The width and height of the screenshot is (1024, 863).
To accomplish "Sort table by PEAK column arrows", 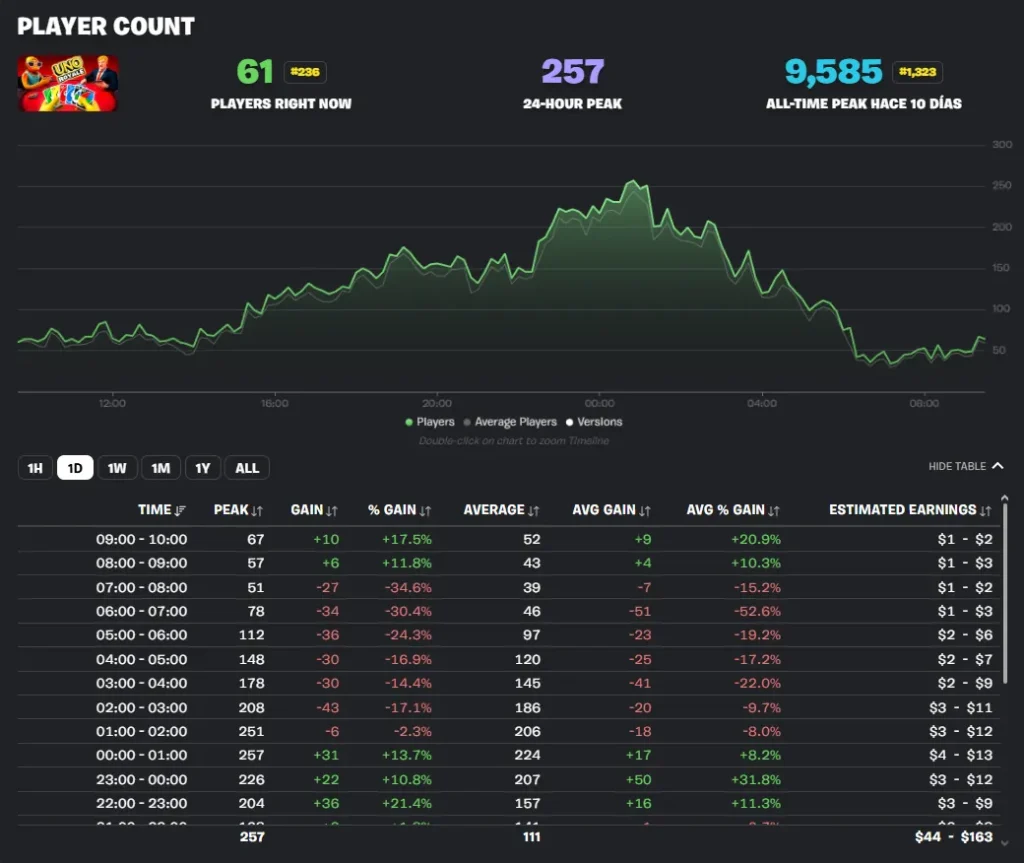I will (x=258, y=511).
